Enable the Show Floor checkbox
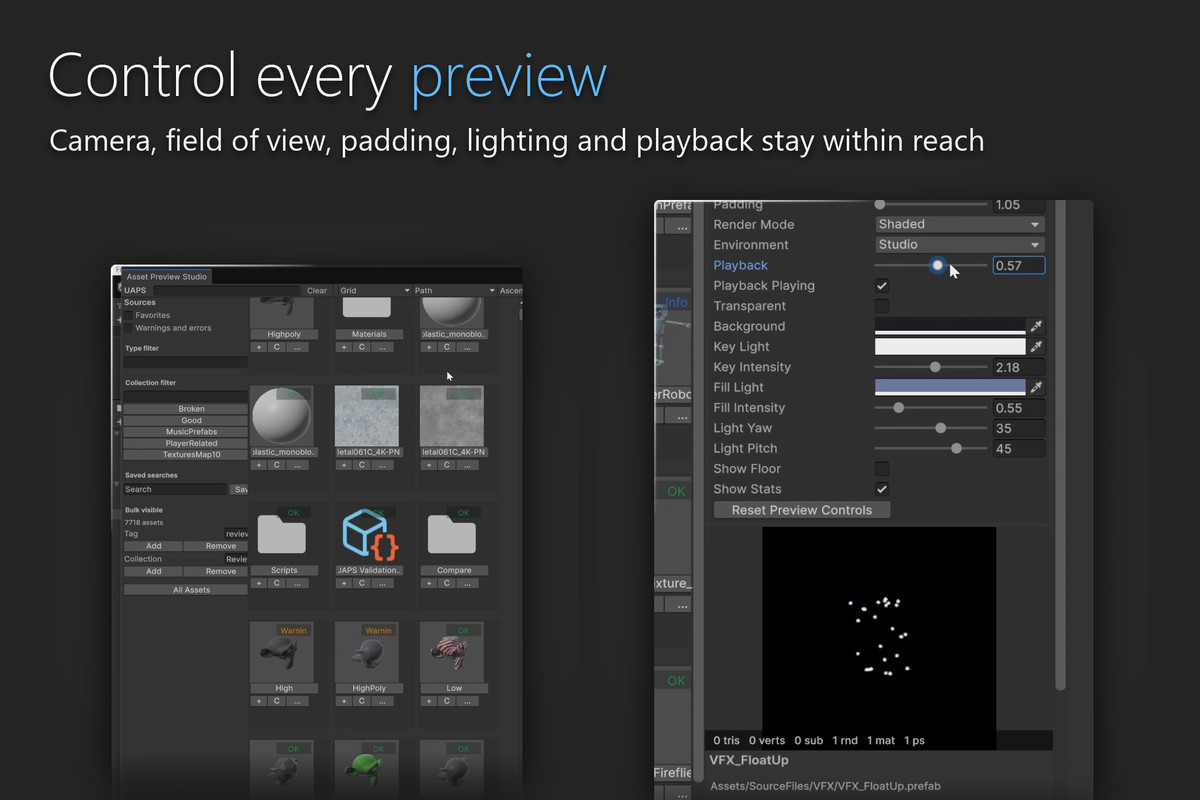This screenshot has width=1200, height=800. coord(882,469)
